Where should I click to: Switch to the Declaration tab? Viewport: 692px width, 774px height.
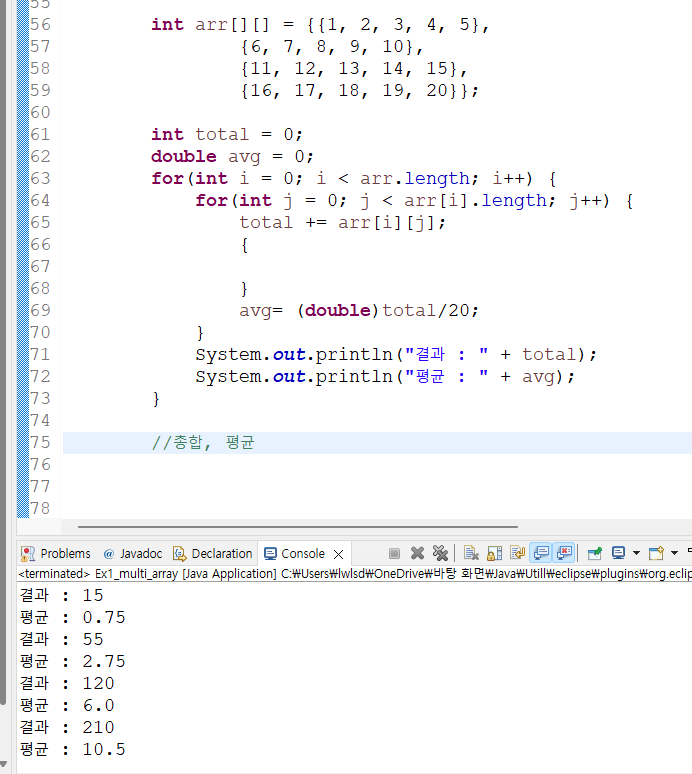pyautogui.click(x=213, y=554)
